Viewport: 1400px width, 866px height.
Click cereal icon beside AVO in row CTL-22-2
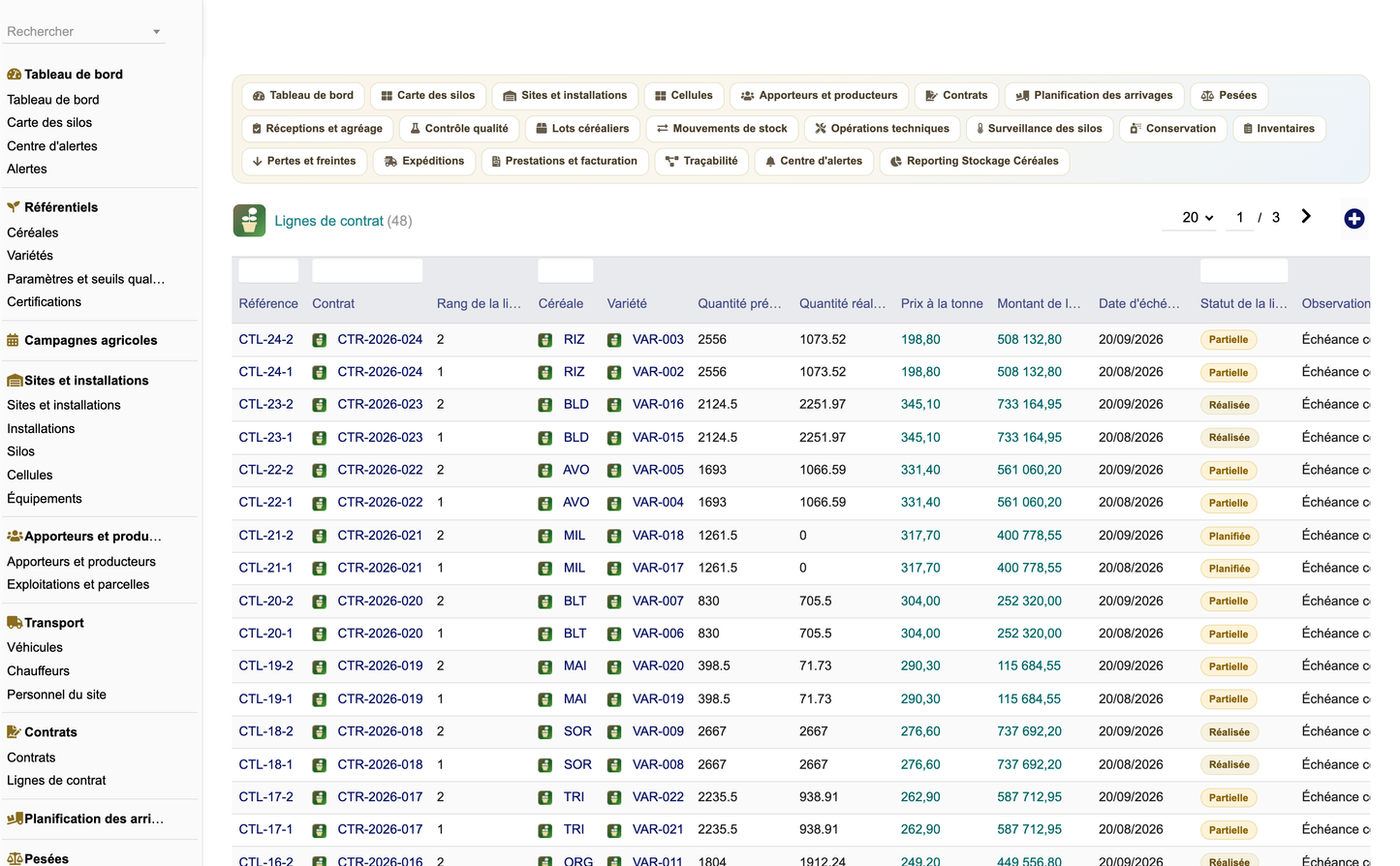545,471
